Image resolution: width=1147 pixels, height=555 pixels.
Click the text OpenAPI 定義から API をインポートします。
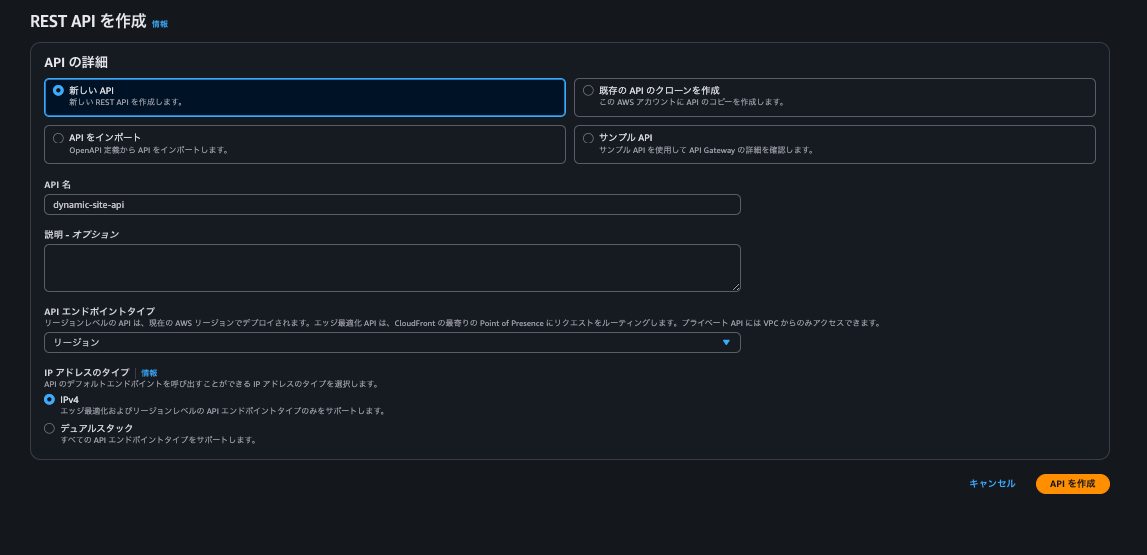click(x=149, y=150)
